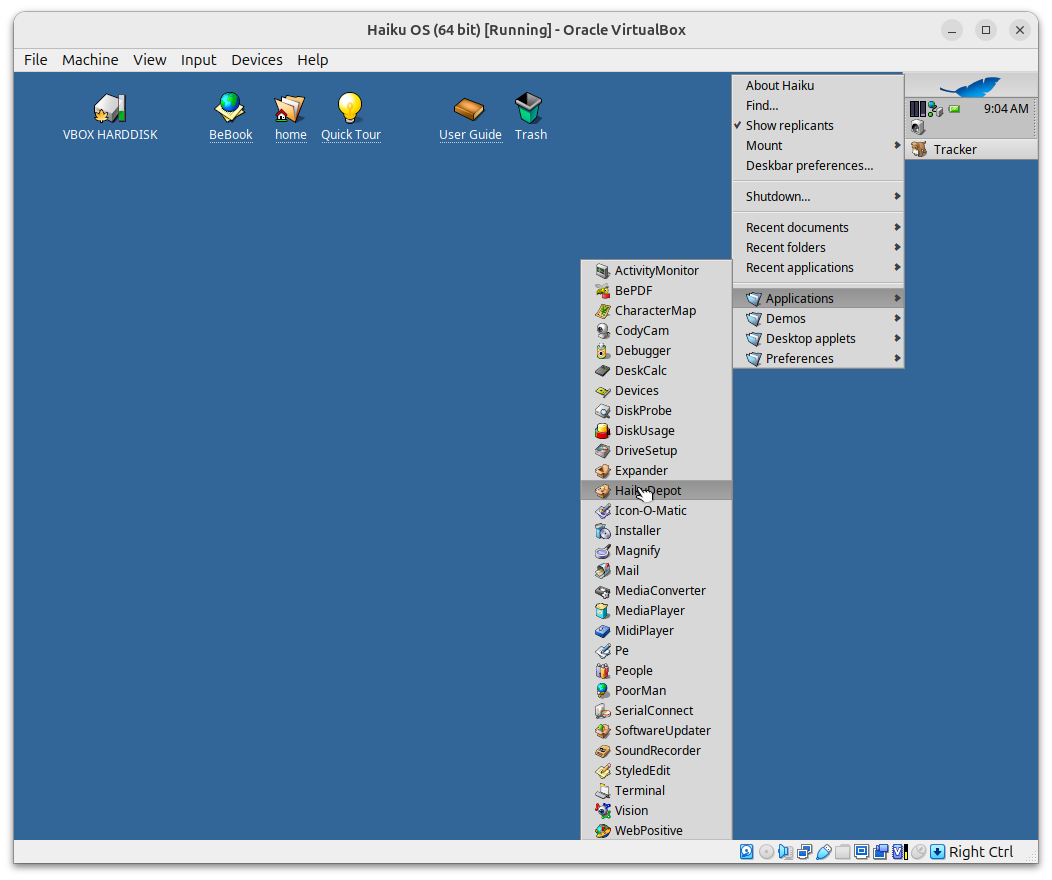Open the VirtualBox Machine menu
The width and height of the screenshot is (1052, 880).
90,60
